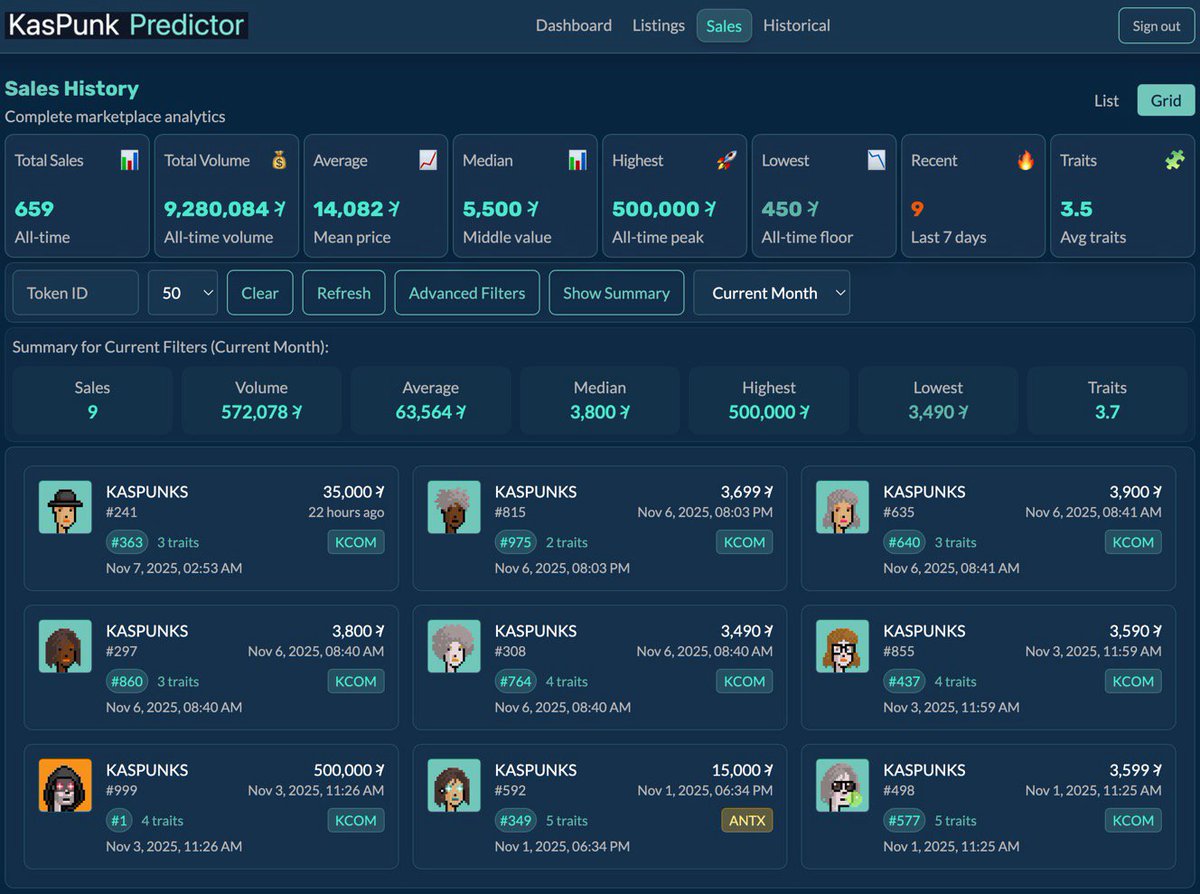Click the '5 traits' label on KasPunk #498
The image size is (1200, 894).
click(955, 820)
